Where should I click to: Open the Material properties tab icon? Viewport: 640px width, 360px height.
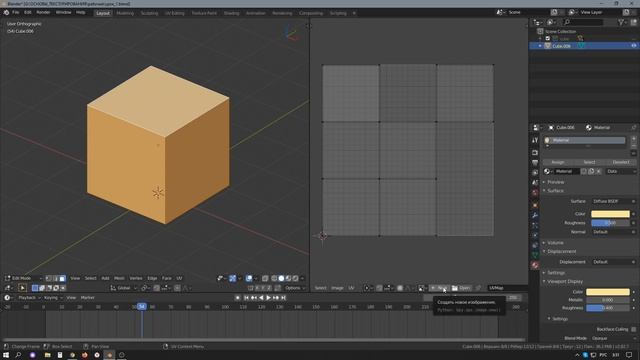pyautogui.click(x=535, y=265)
